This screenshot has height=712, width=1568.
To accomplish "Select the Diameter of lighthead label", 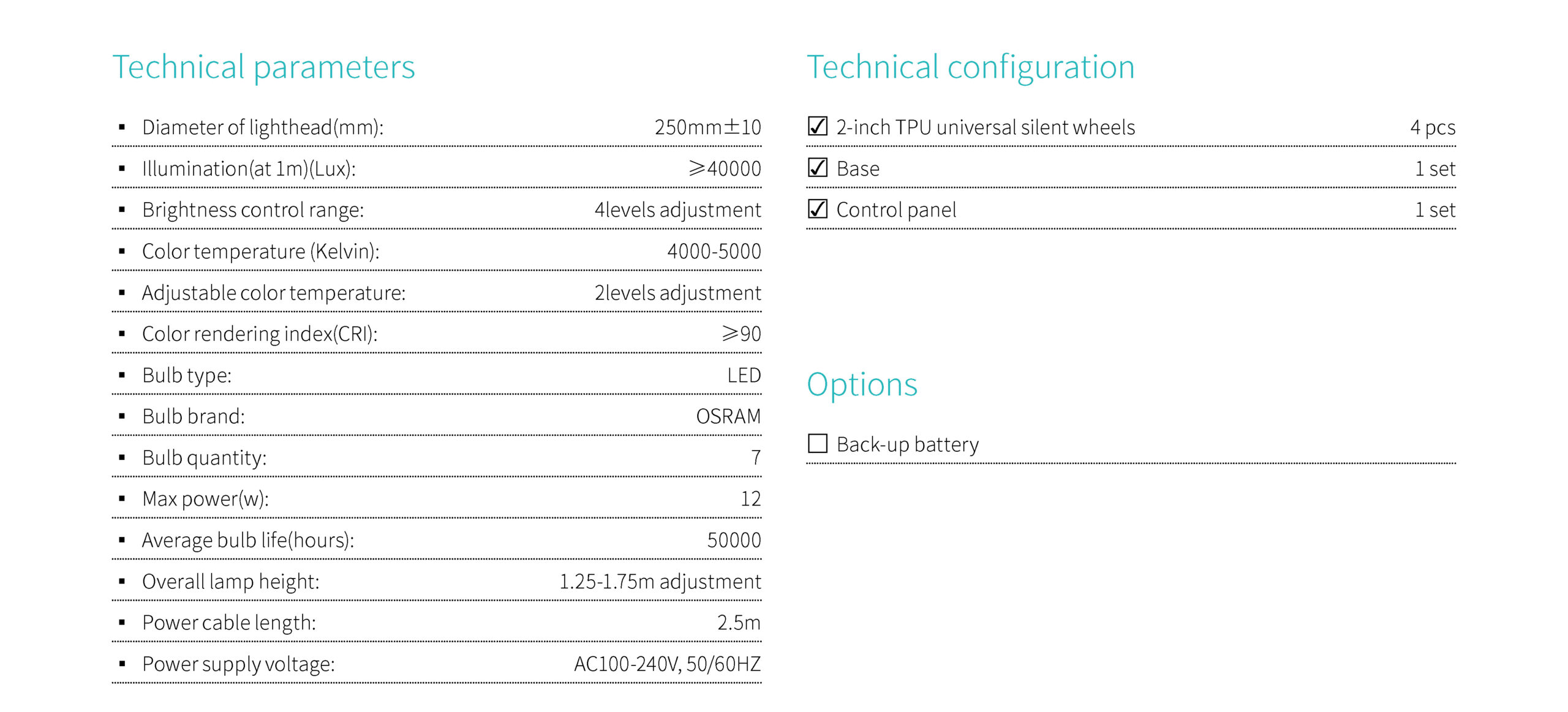I will click(x=263, y=127).
